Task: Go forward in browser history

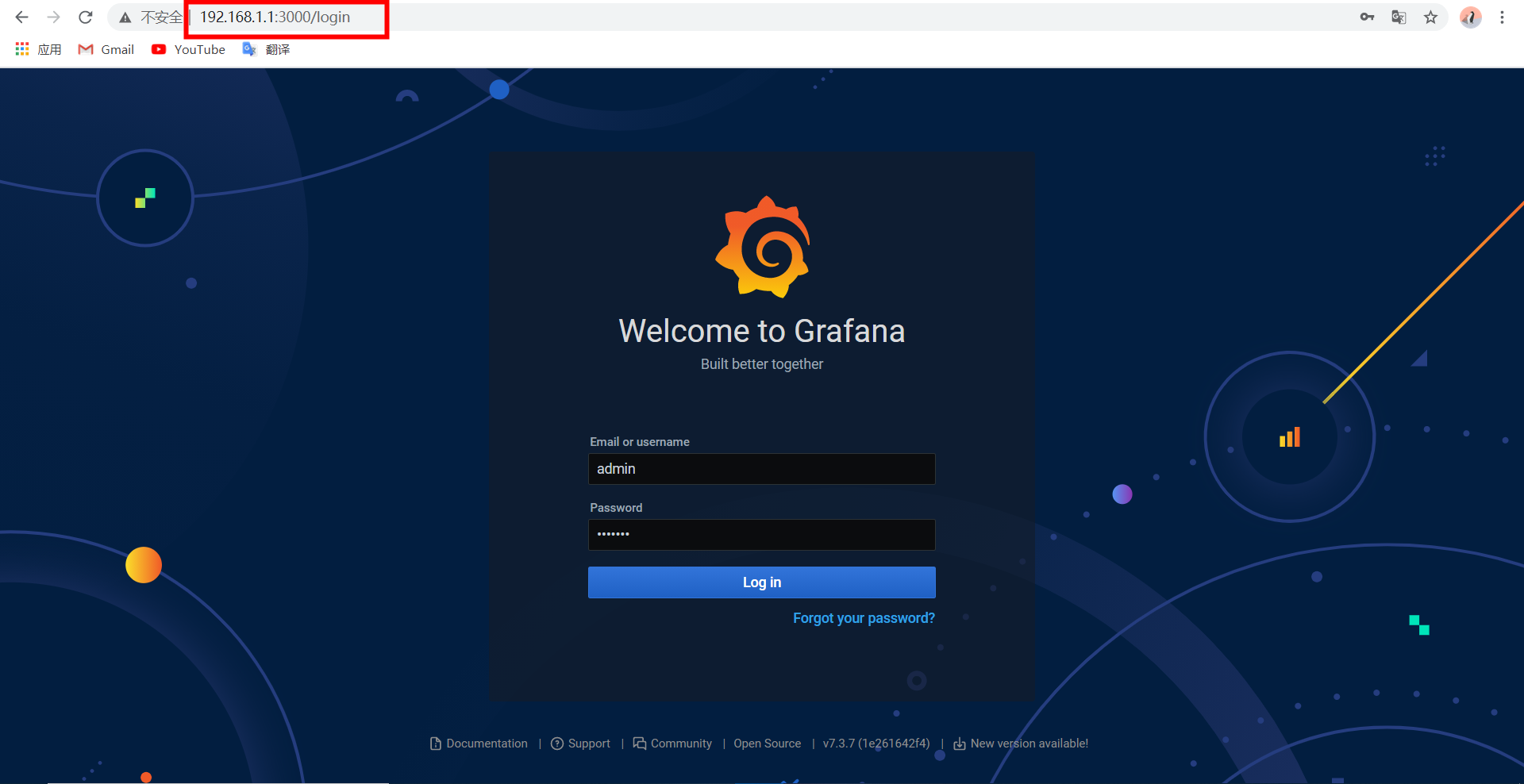Action: tap(53, 17)
